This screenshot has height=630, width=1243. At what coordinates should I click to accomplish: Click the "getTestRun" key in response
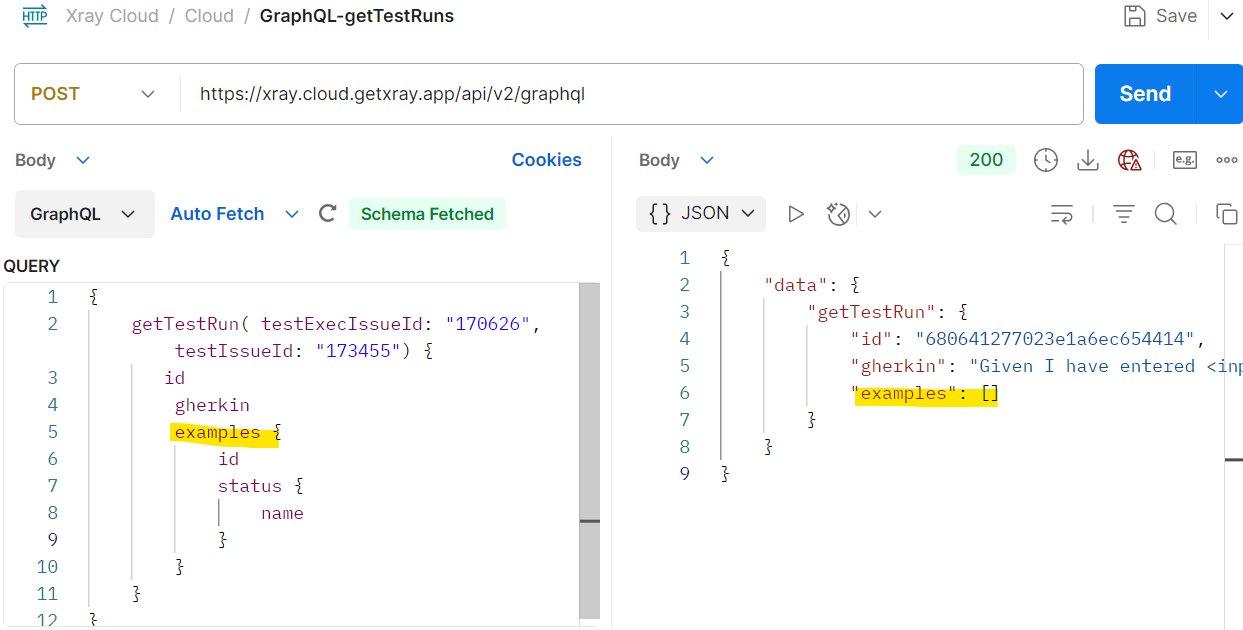(x=874, y=312)
